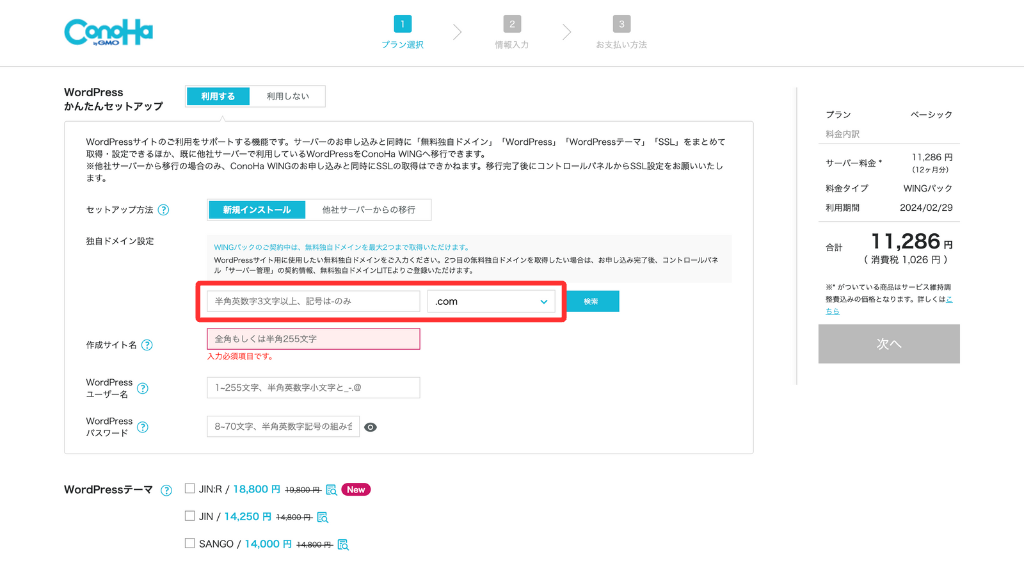1024x561 pixels.
Task: Click the 入力必須項目です error message
Action: 240,357
